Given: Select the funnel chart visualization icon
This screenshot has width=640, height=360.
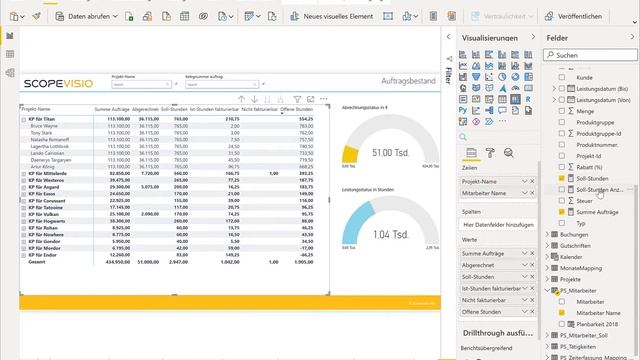Looking at the screenshot, I should (x=476, y=77).
